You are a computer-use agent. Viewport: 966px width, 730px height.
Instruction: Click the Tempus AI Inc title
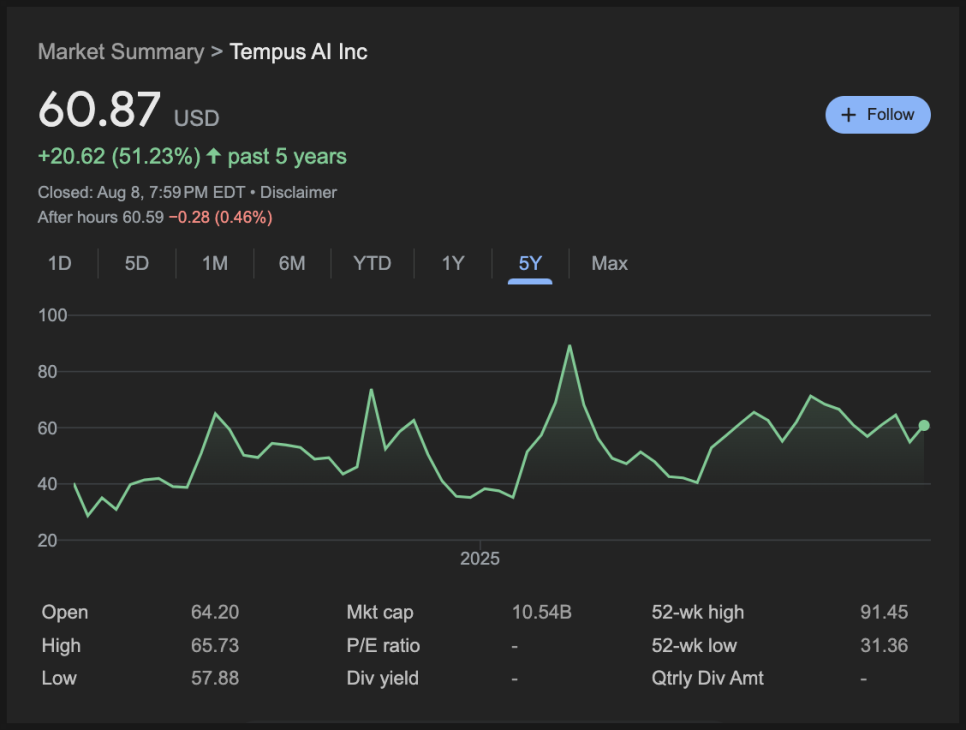(x=298, y=52)
